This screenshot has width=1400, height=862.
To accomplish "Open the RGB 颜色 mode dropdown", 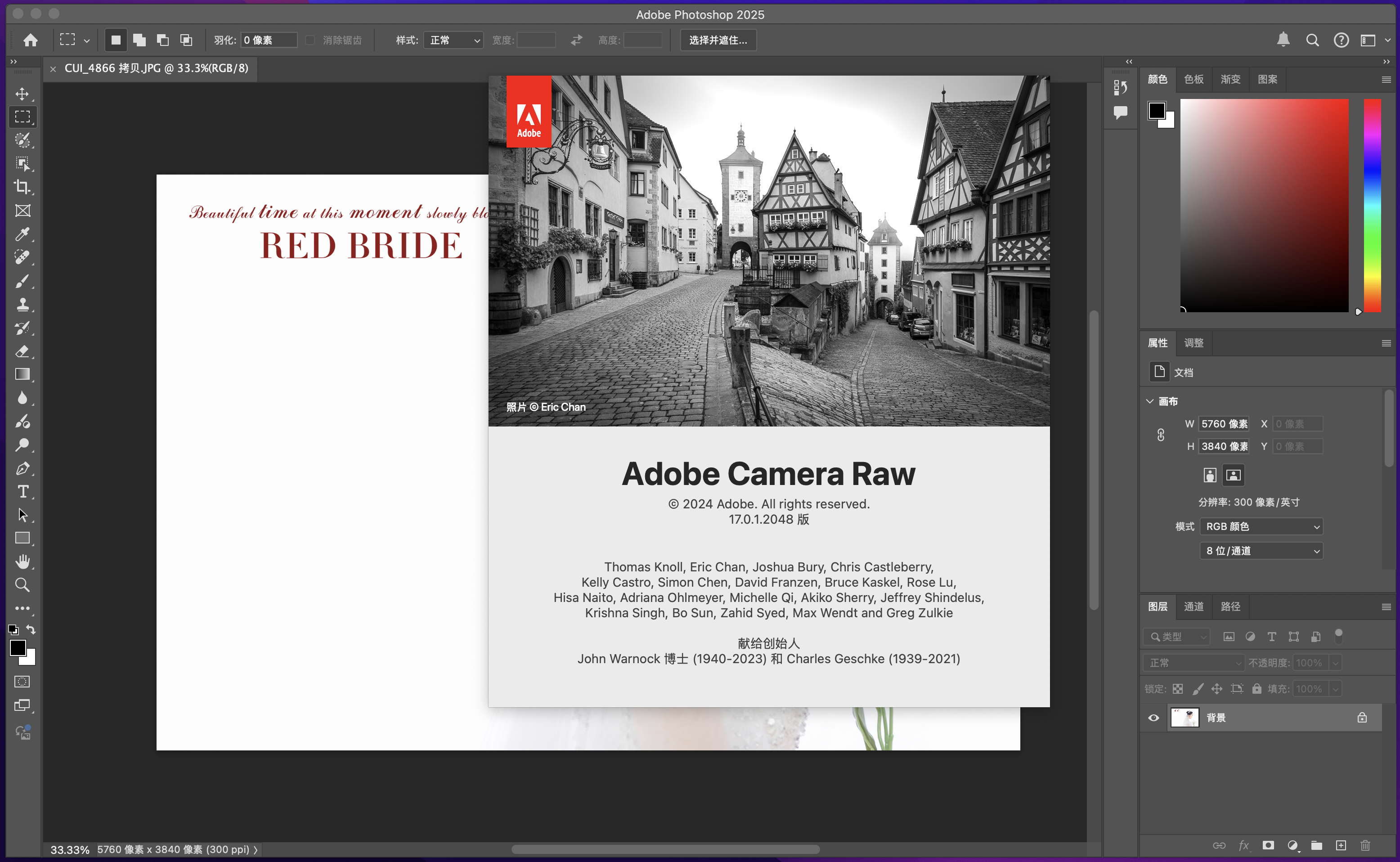I will click(1261, 526).
